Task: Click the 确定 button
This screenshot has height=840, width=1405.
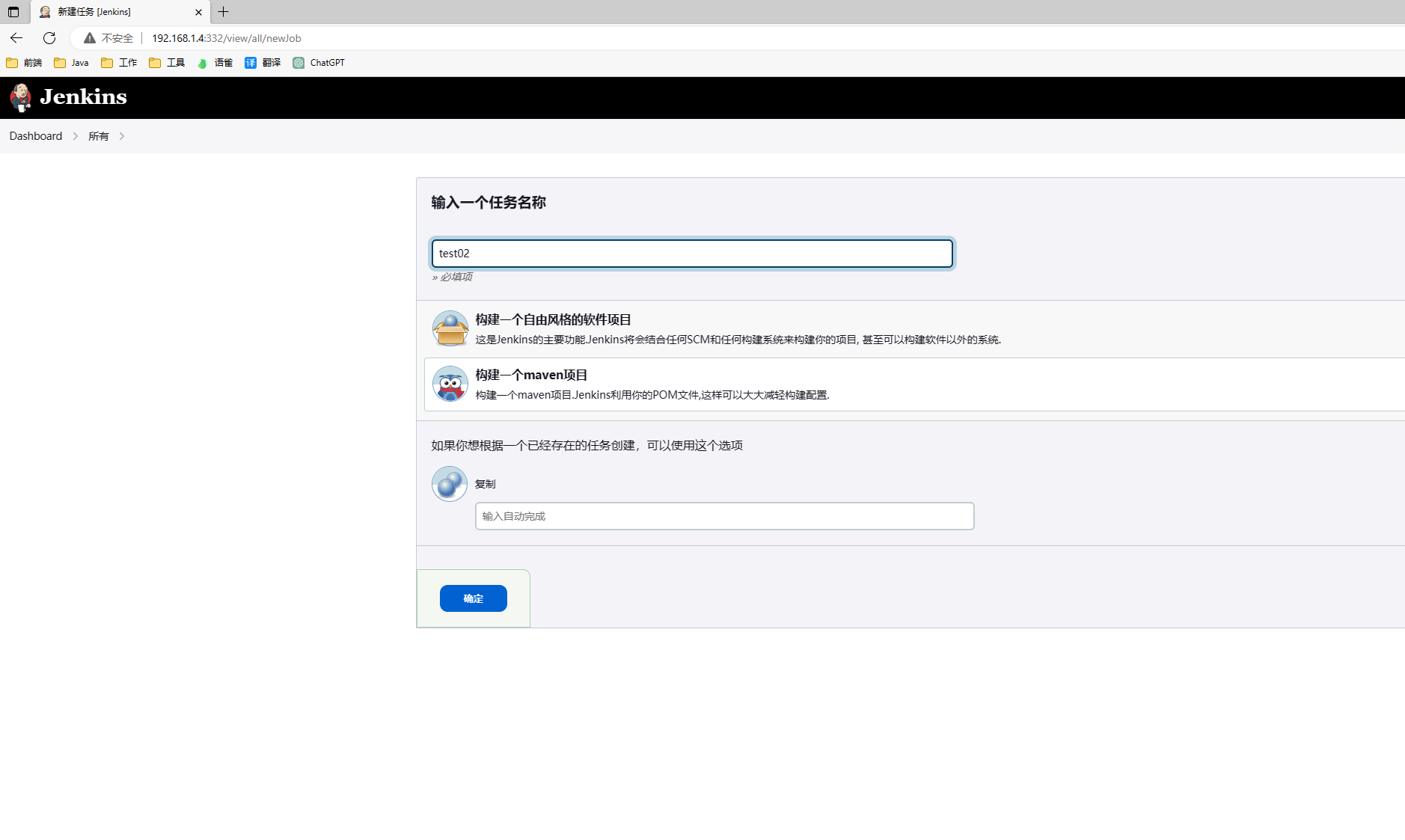Action: 474,598
